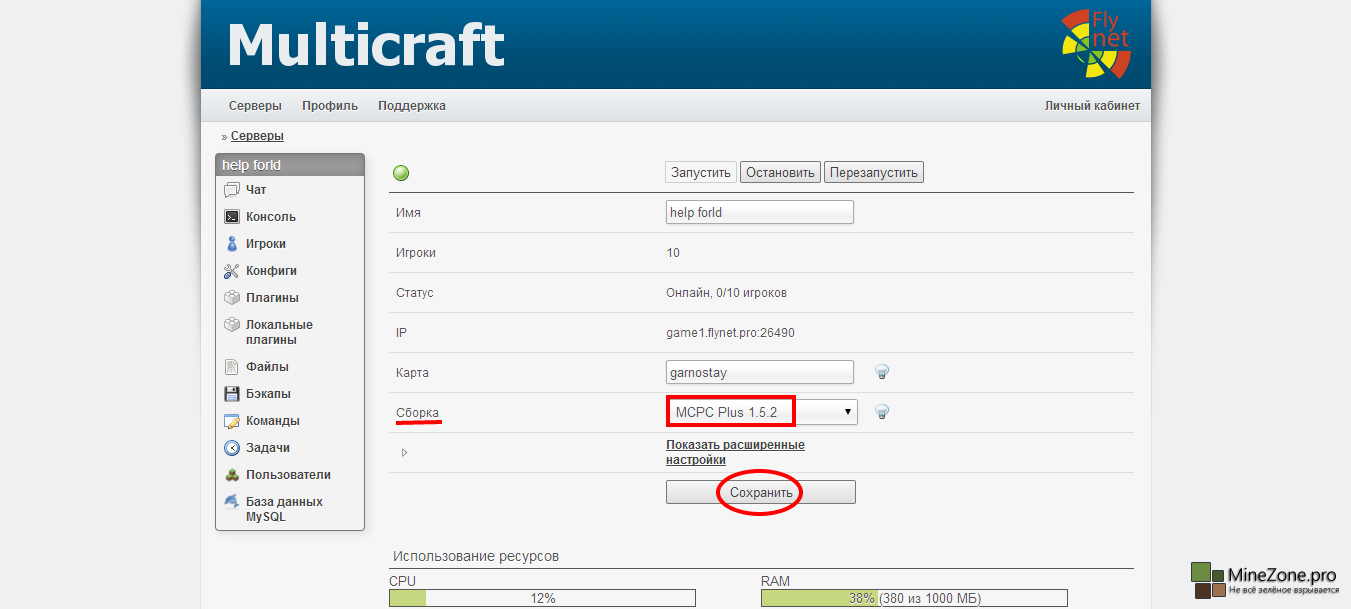The height and width of the screenshot is (609, 1351).
Task: Click the Players icon in sidebar
Action: pyautogui.click(x=232, y=244)
